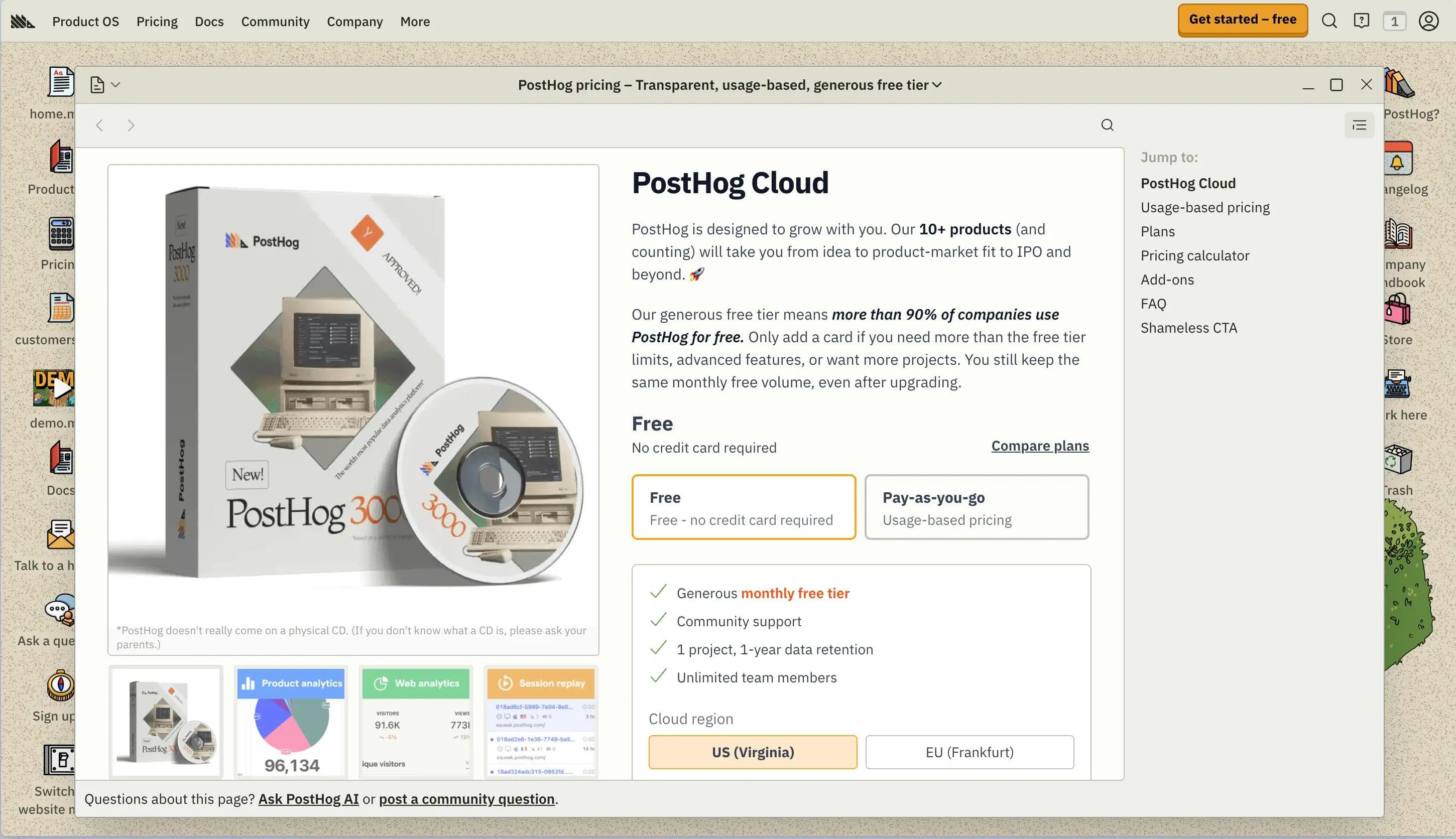The width and height of the screenshot is (1456, 839).
Task: Open the Product OS menu
Action: pos(85,21)
